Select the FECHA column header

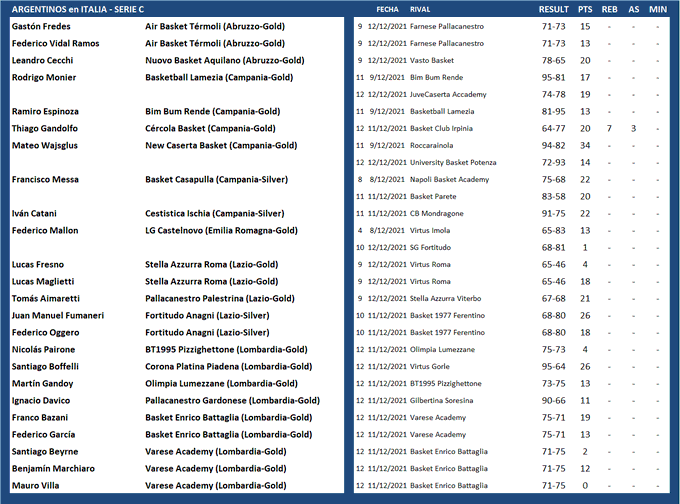(x=387, y=9)
